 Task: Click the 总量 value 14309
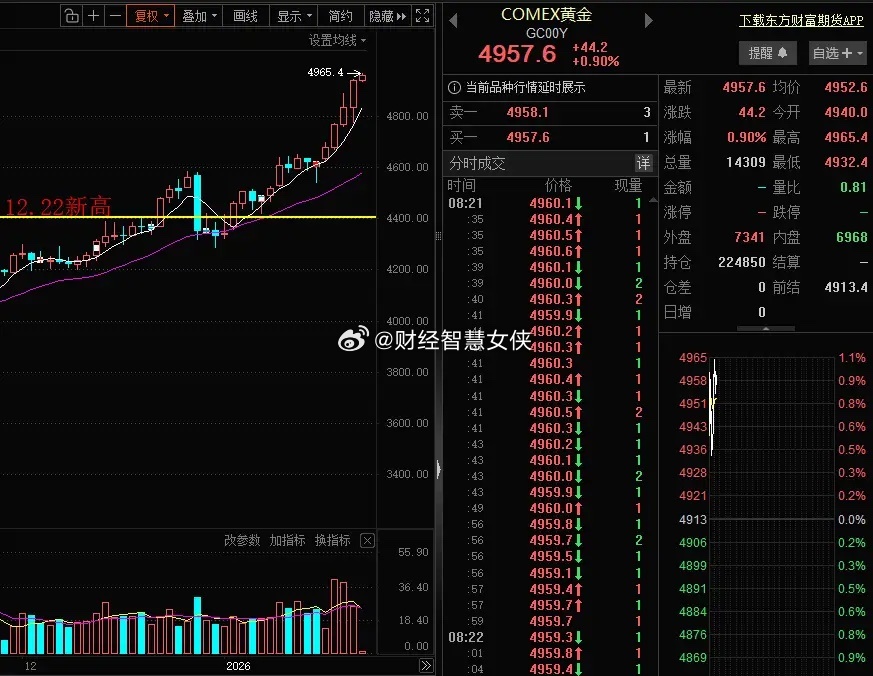click(746, 162)
